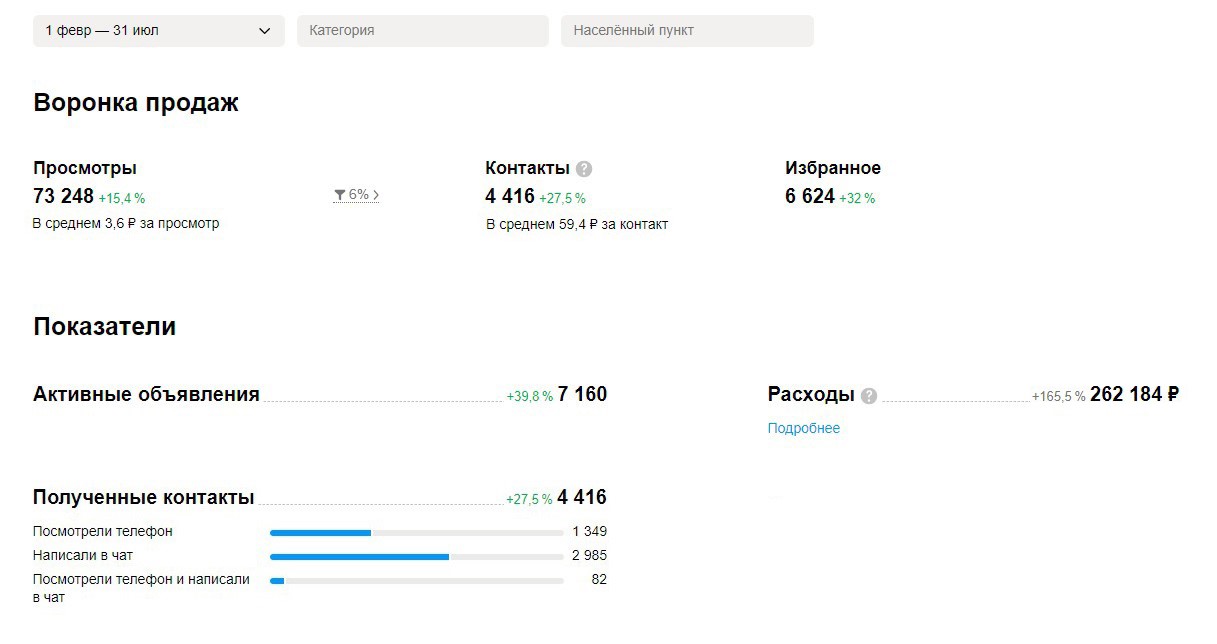
Task: Focus the Категория filter field
Action: click(x=422, y=31)
